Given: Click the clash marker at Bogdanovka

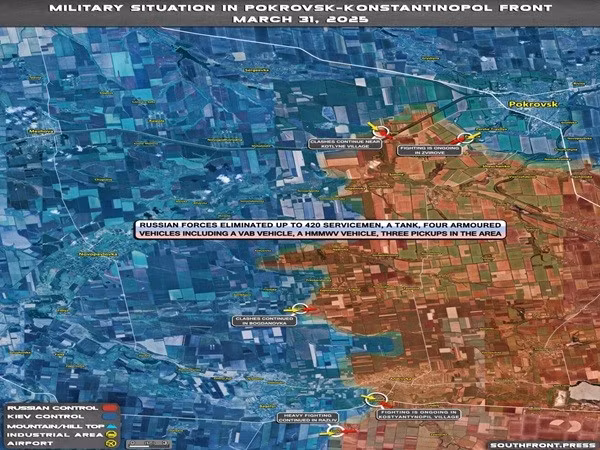Looking at the screenshot, I should (x=300, y=309).
